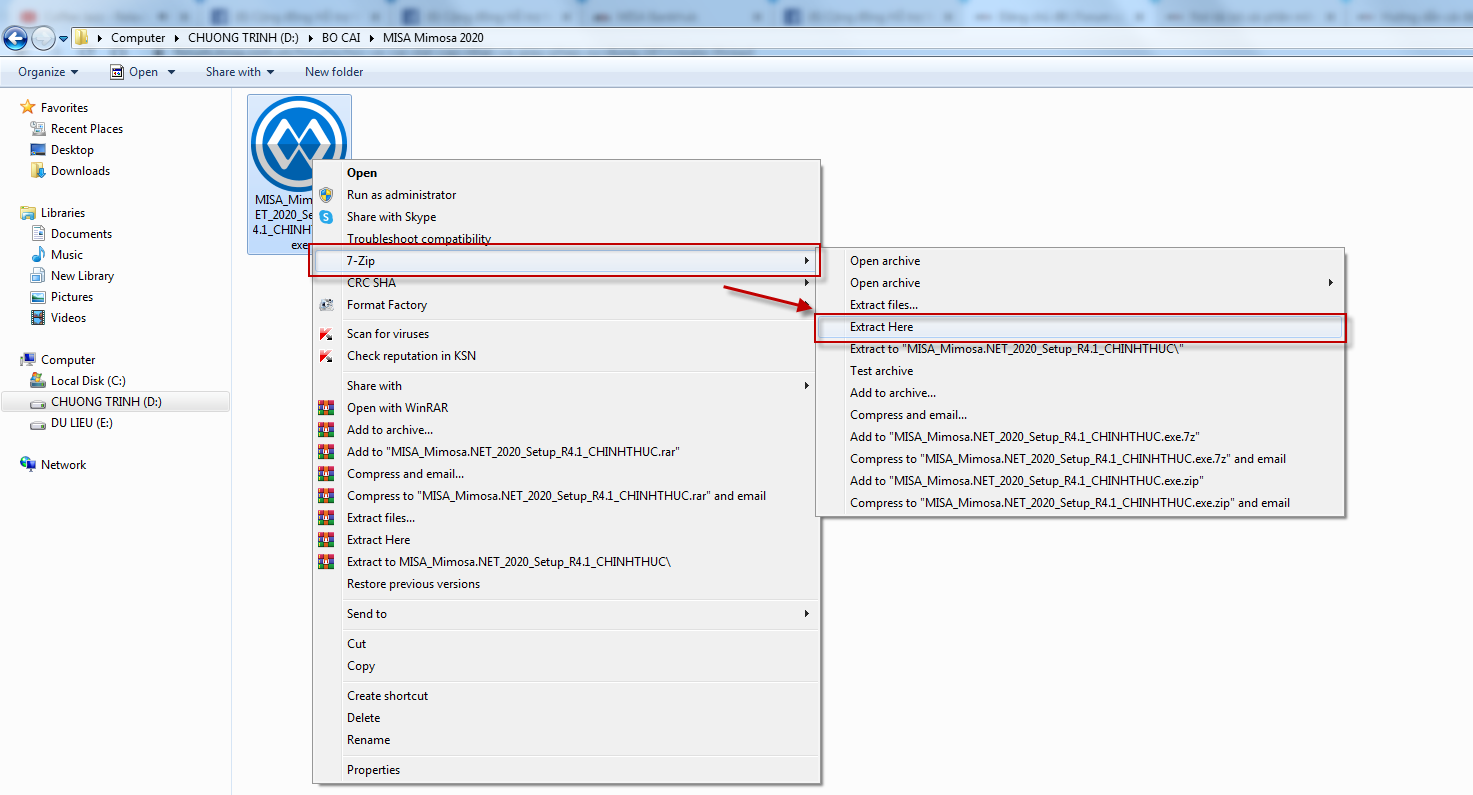Screen dimensions: 1473x795
Task: Click the BO CAI breadcrumb segment
Action: (x=340, y=38)
